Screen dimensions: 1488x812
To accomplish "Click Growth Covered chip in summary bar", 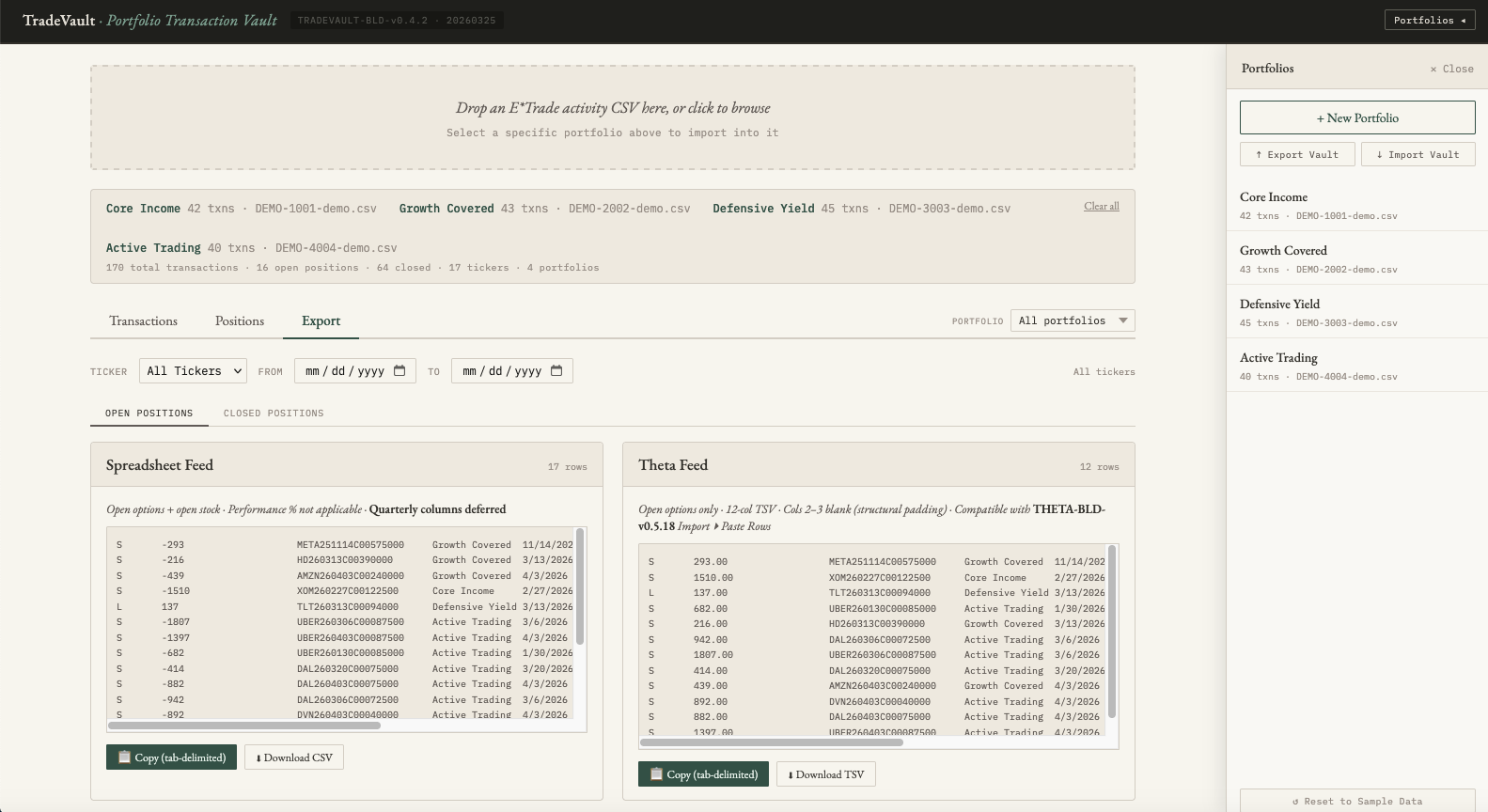I will [544, 209].
